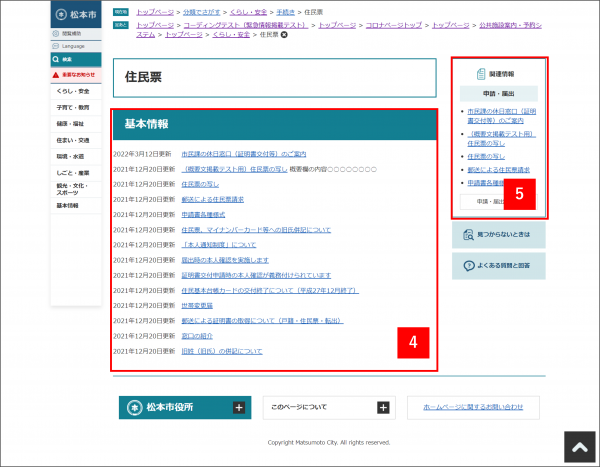Screen dimensions: 600x467
Task: Open 観光・文化・スポーツ menu item
Action: [x=73, y=188]
